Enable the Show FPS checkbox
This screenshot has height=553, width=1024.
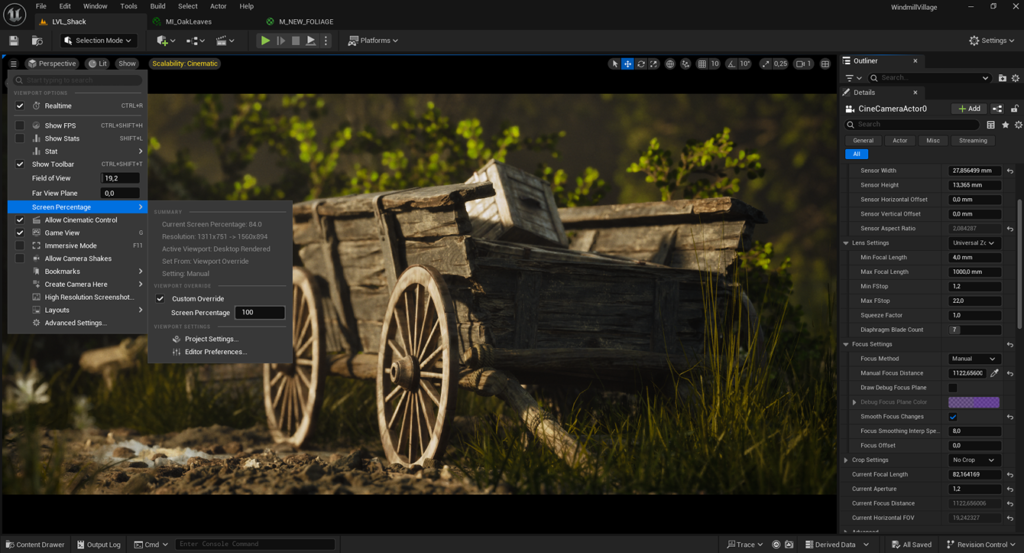click(20, 125)
